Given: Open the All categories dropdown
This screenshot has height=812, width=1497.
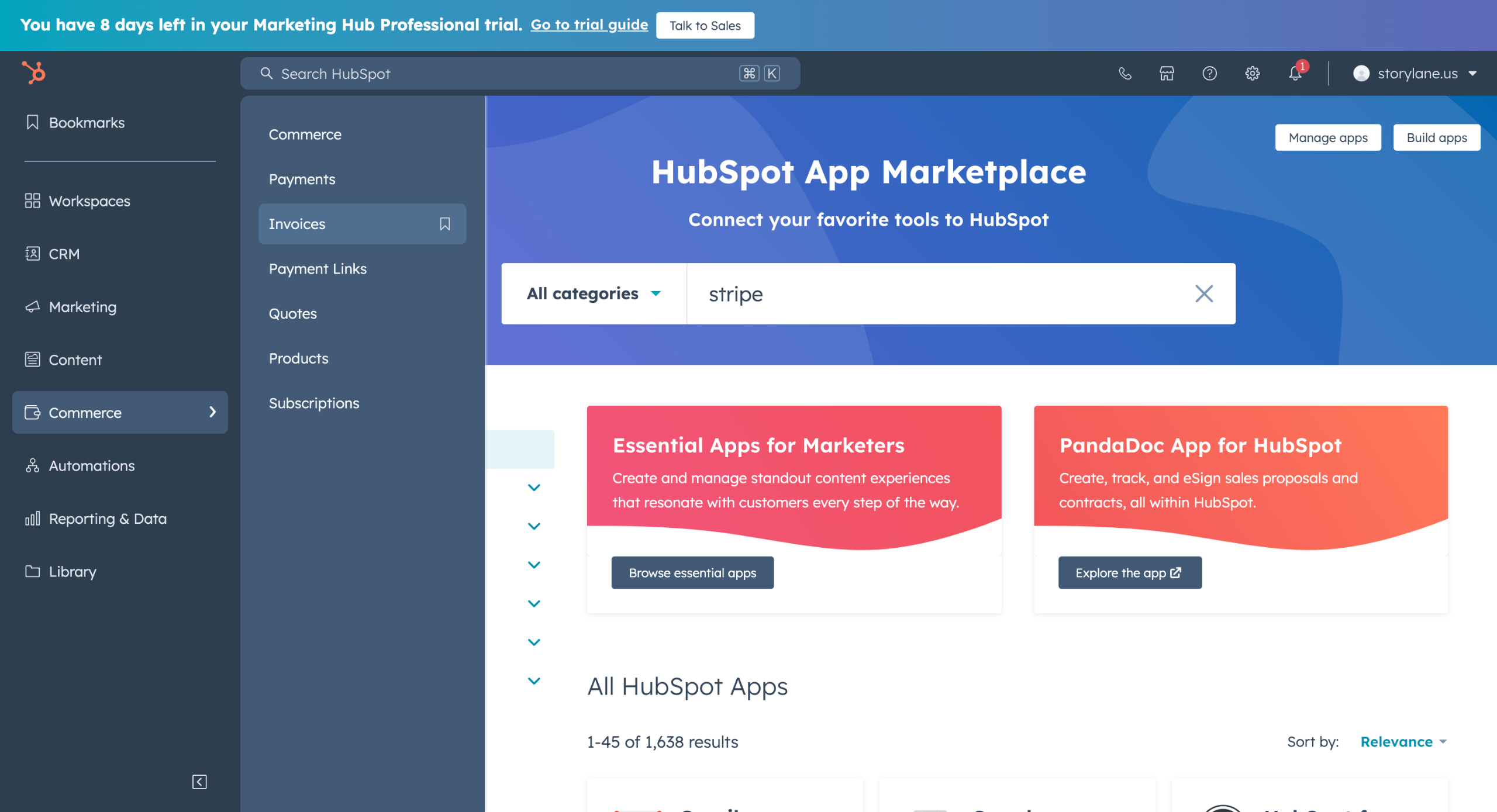Looking at the screenshot, I should (594, 293).
